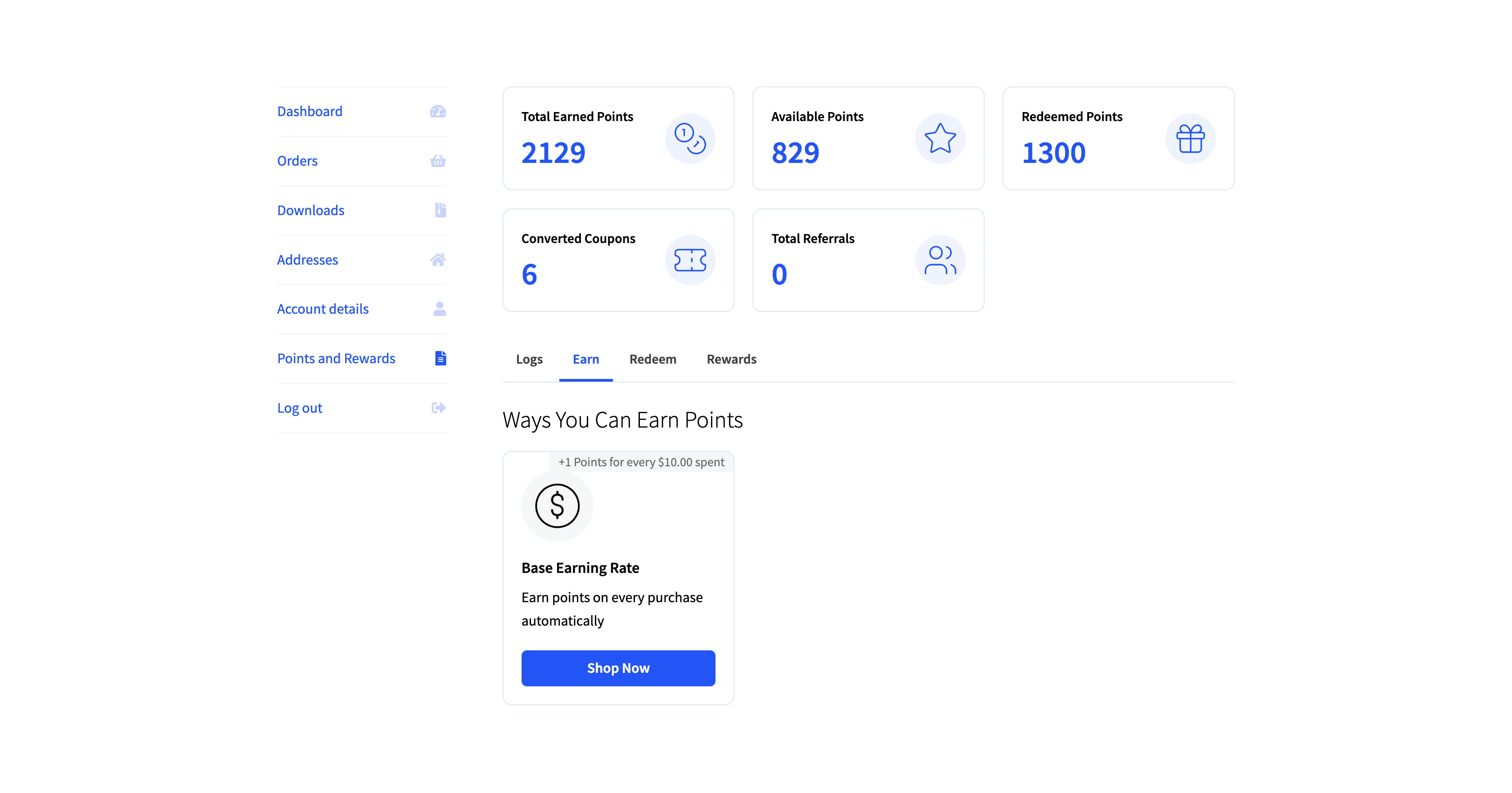Screen dimensions: 1512x793
Task: Click the Total Referrals people icon
Action: click(940, 260)
